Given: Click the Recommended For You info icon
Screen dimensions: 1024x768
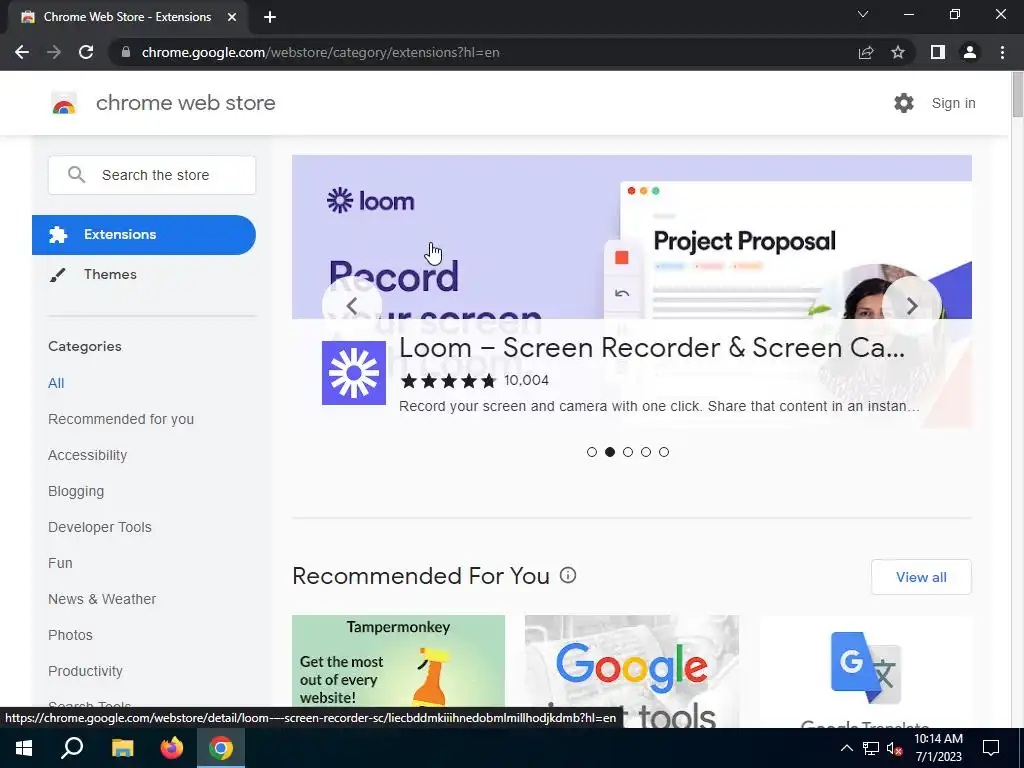Looking at the screenshot, I should coord(568,575).
